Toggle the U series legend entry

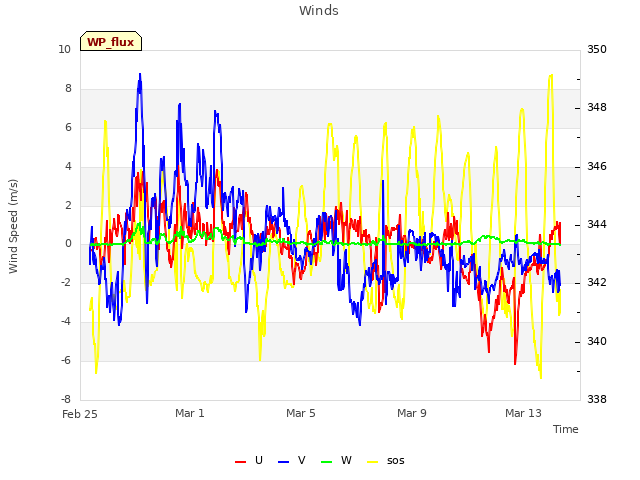tap(249, 461)
